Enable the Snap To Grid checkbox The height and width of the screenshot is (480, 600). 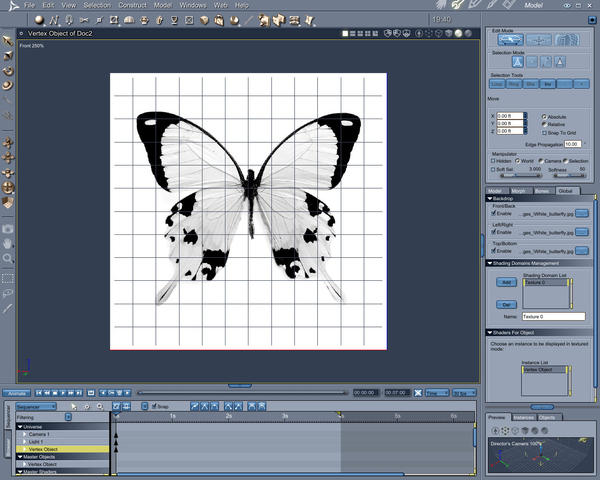[x=544, y=133]
